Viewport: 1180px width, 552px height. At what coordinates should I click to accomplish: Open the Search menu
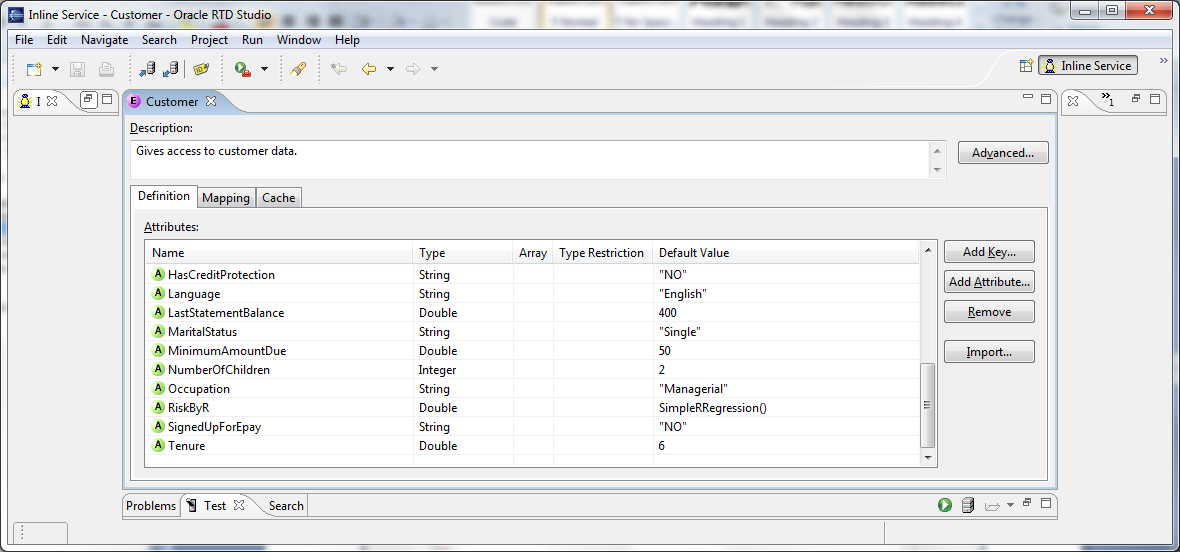pos(159,40)
